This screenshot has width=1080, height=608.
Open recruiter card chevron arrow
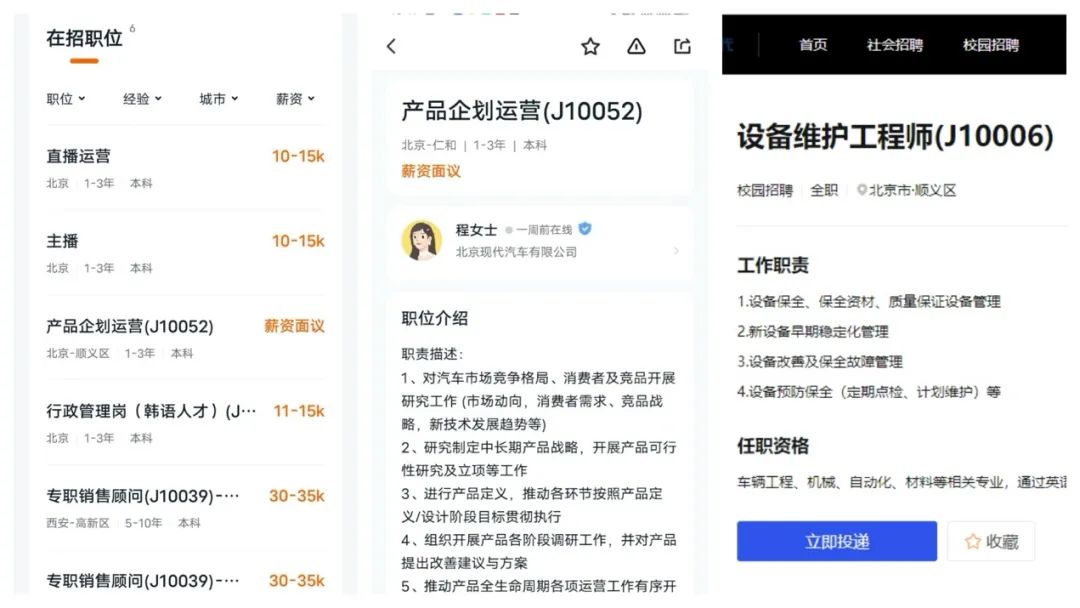coord(676,250)
